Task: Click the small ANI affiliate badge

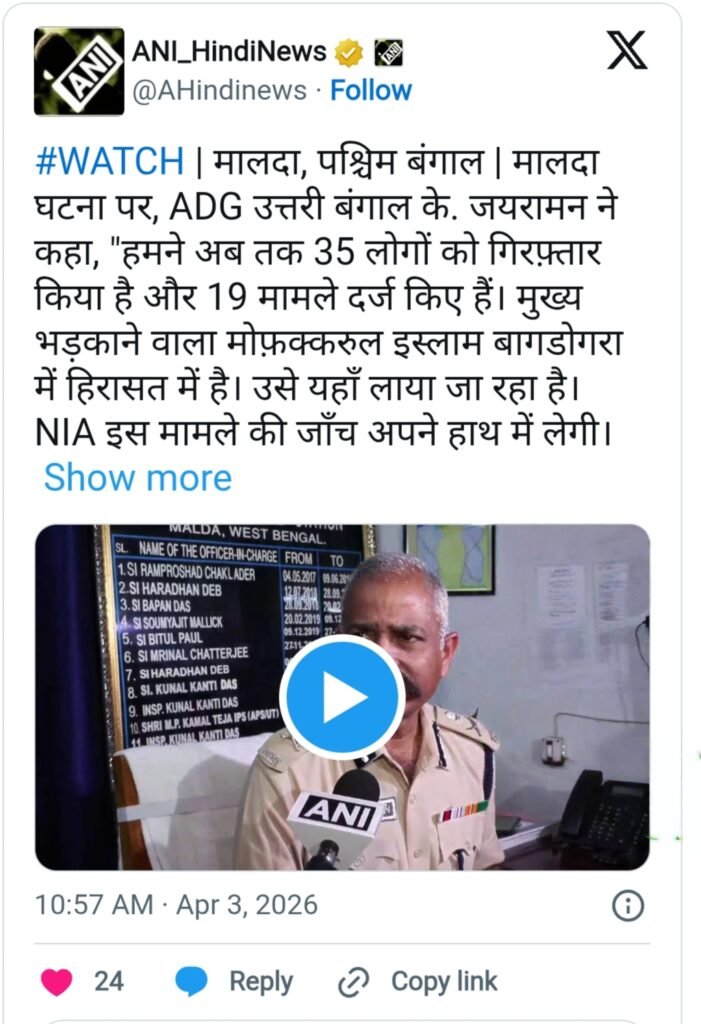Action: pyautogui.click(x=389, y=52)
